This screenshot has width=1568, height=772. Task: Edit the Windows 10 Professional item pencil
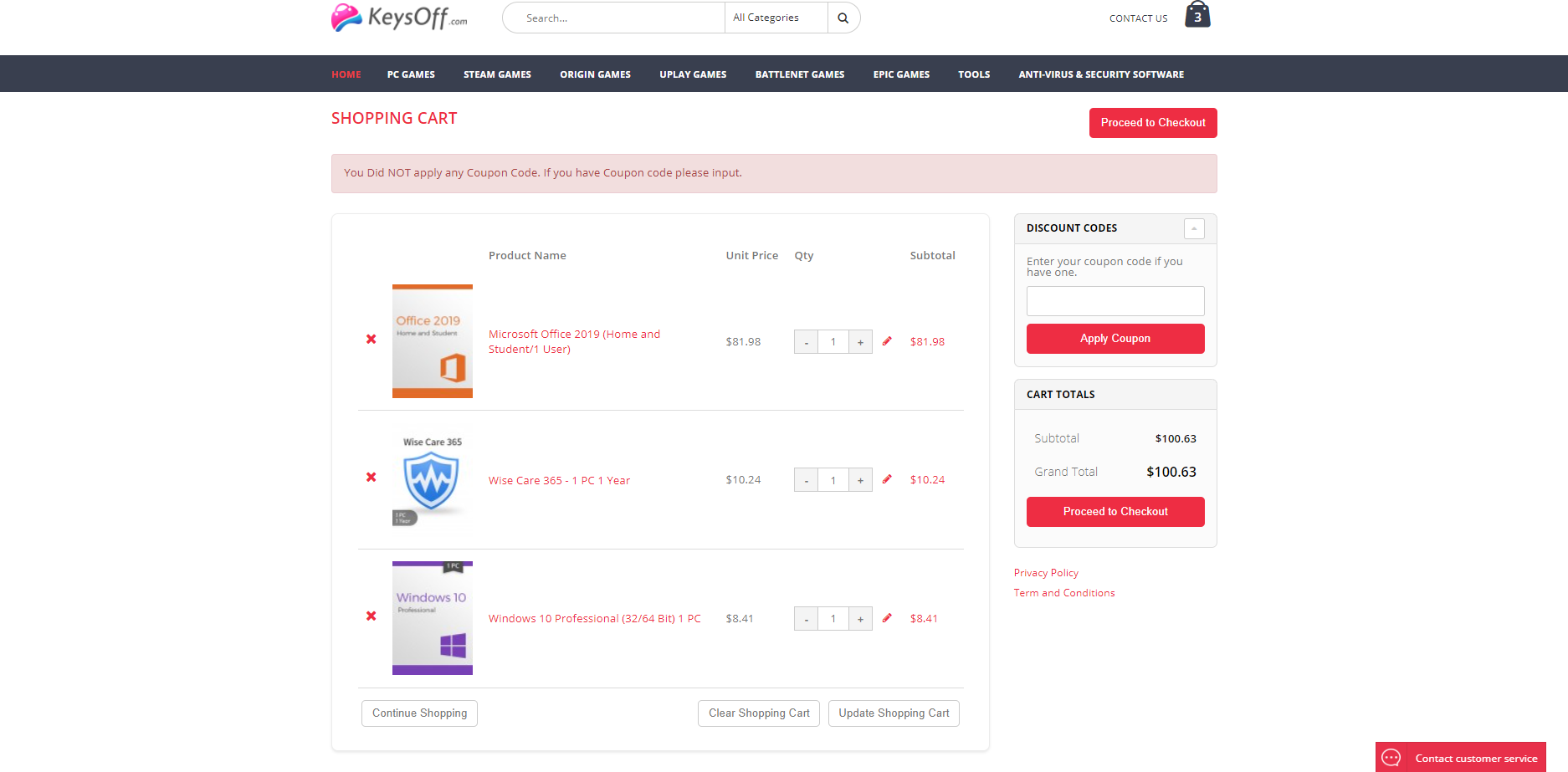(x=887, y=618)
